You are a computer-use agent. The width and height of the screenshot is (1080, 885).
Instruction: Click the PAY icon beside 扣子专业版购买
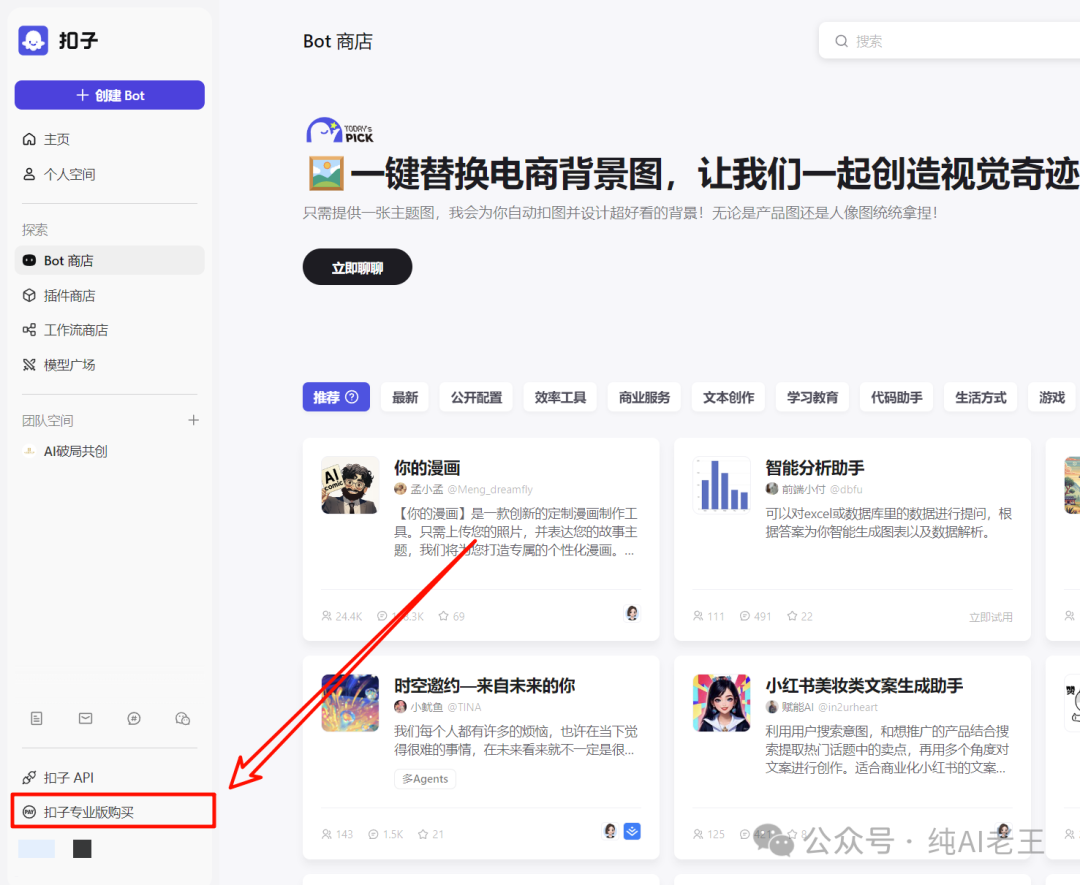[x=29, y=812]
